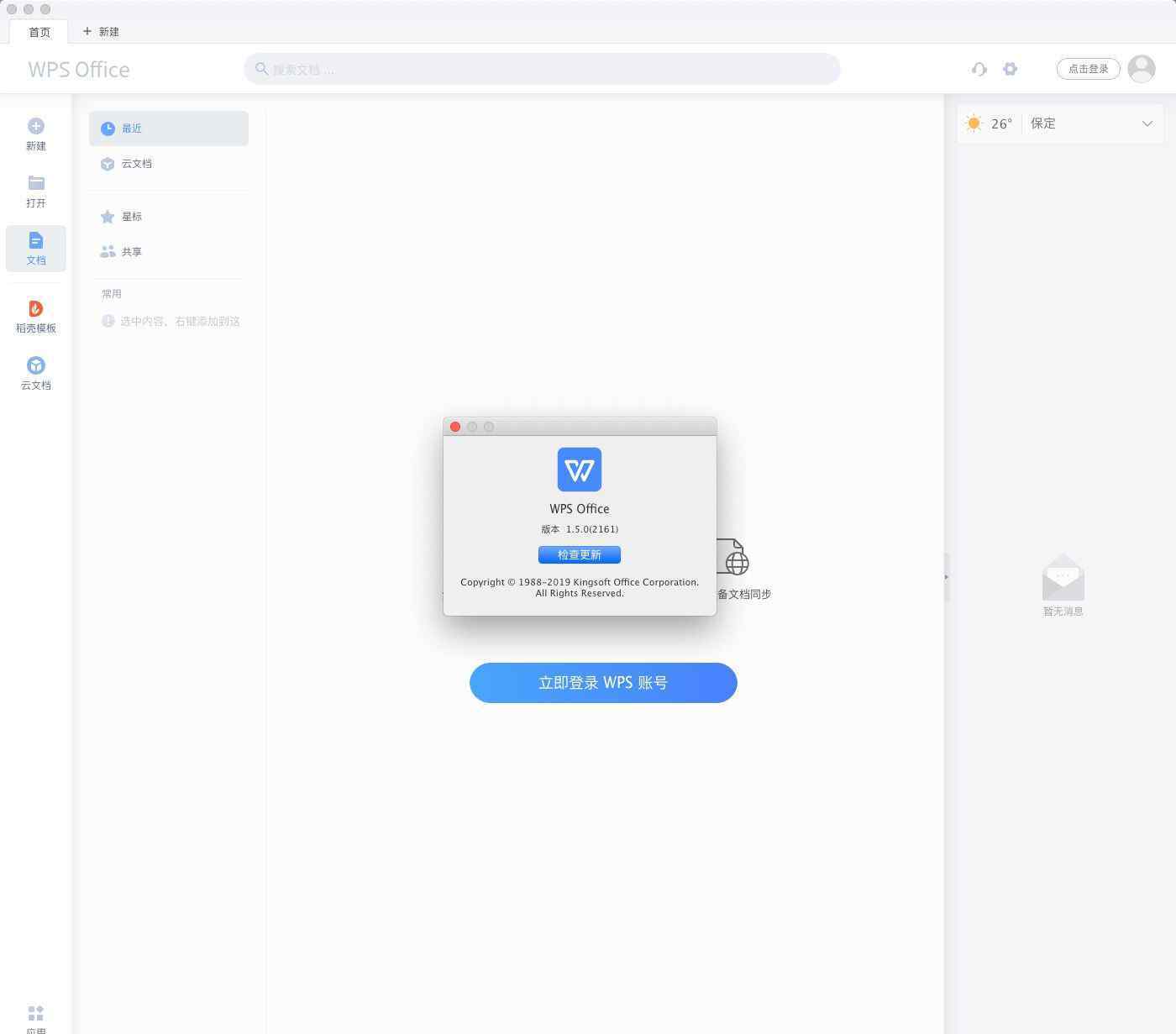Switch to the 首页 tab
1176x1034 pixels.
39,32
